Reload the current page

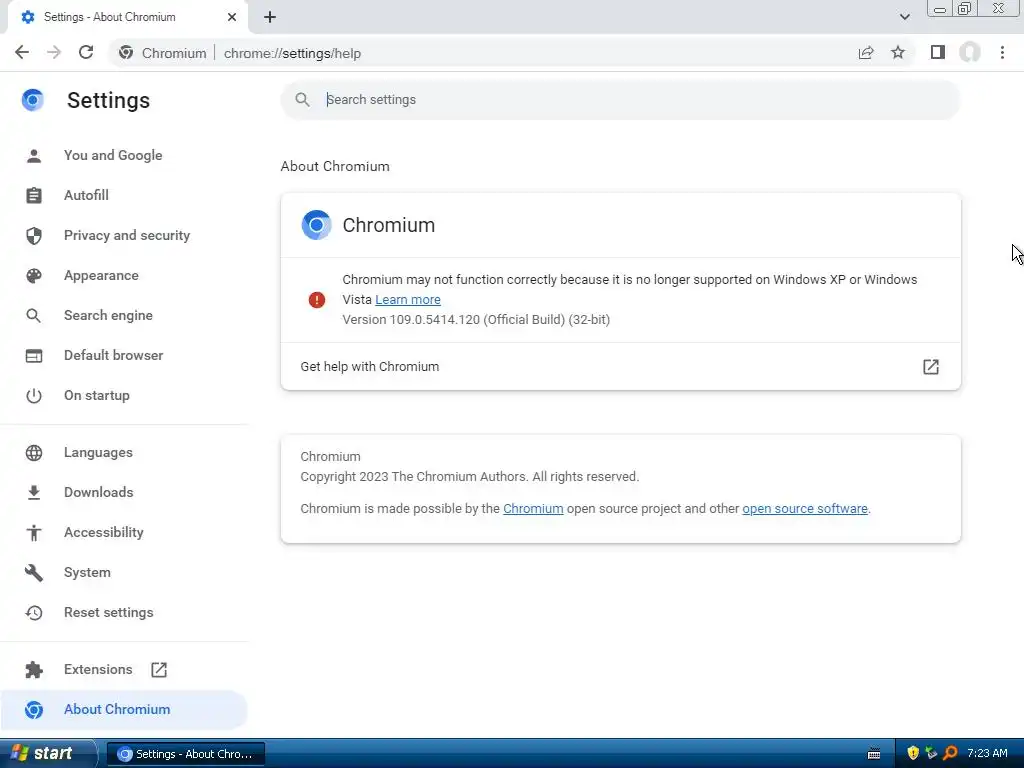click(x=86, y=52)
